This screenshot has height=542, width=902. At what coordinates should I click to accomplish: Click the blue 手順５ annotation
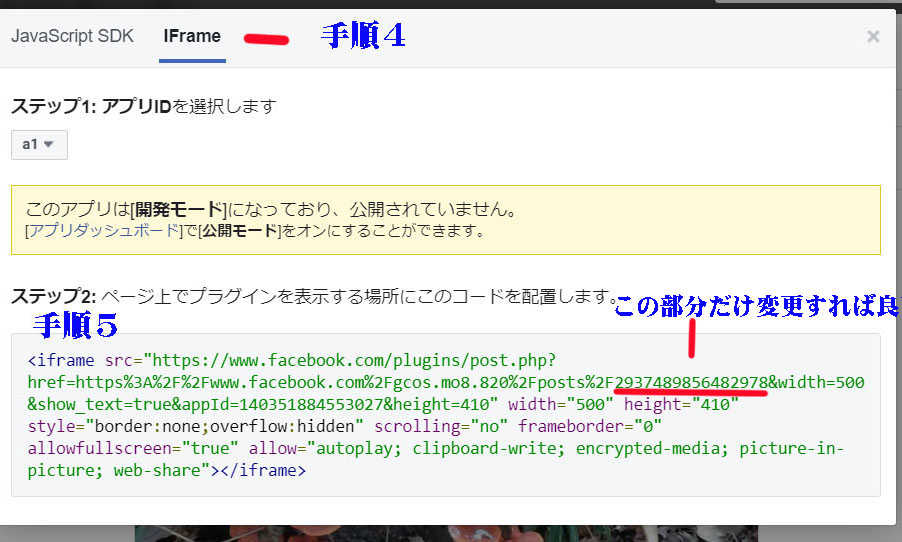(x=75, y=324)
